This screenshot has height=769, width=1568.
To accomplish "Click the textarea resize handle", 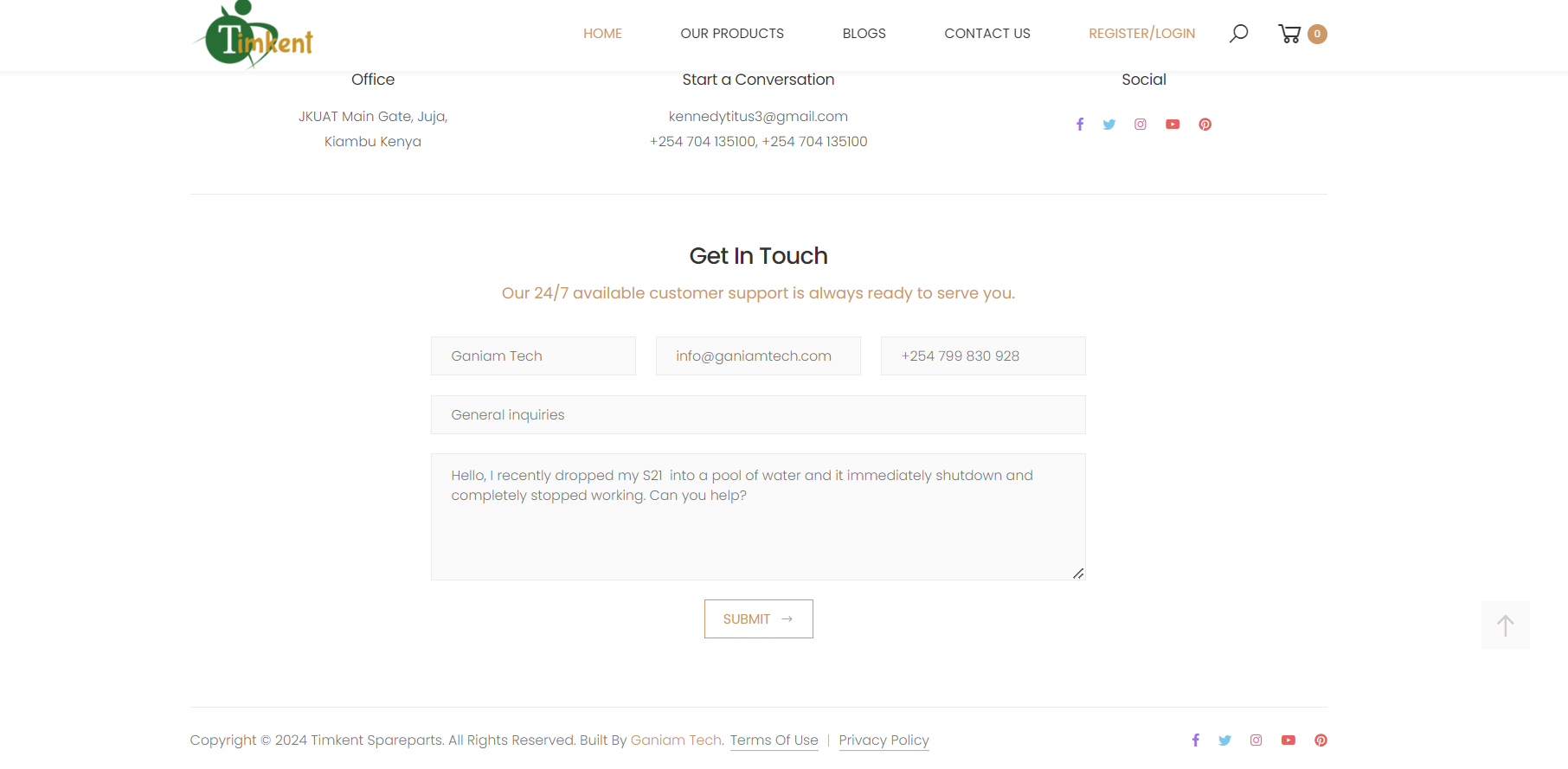I will tap(1078, 574).
